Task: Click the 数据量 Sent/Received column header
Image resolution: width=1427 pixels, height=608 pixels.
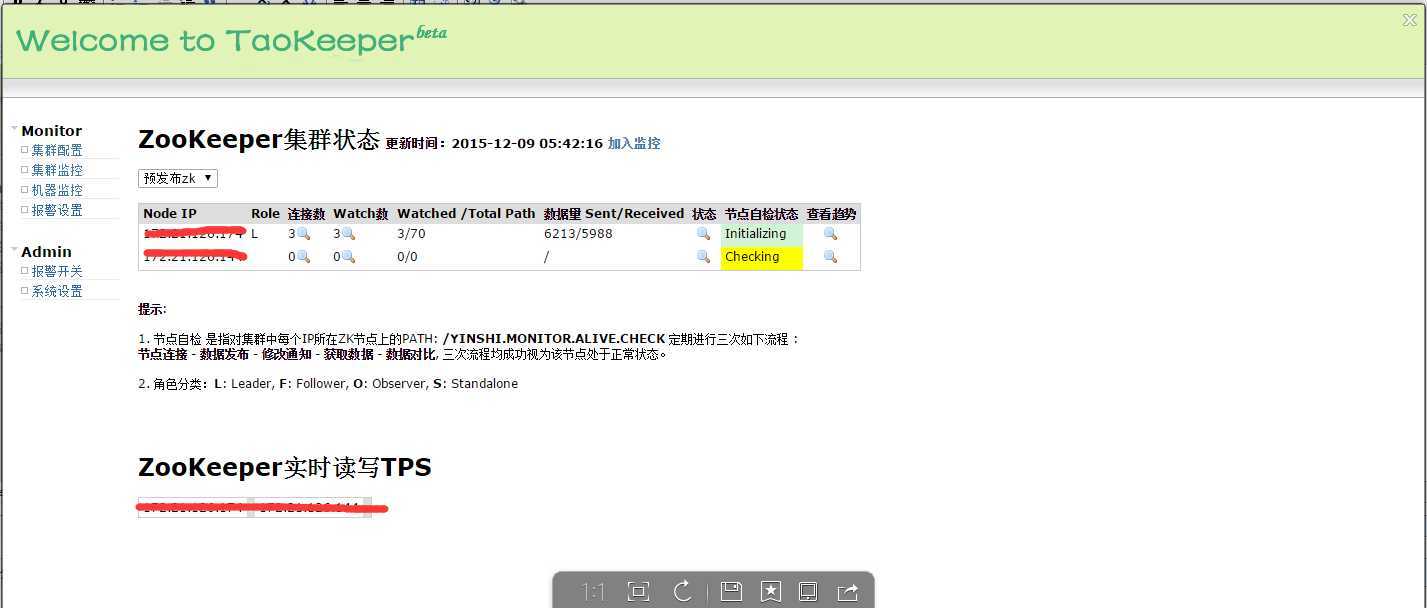Action: (614, 214)
